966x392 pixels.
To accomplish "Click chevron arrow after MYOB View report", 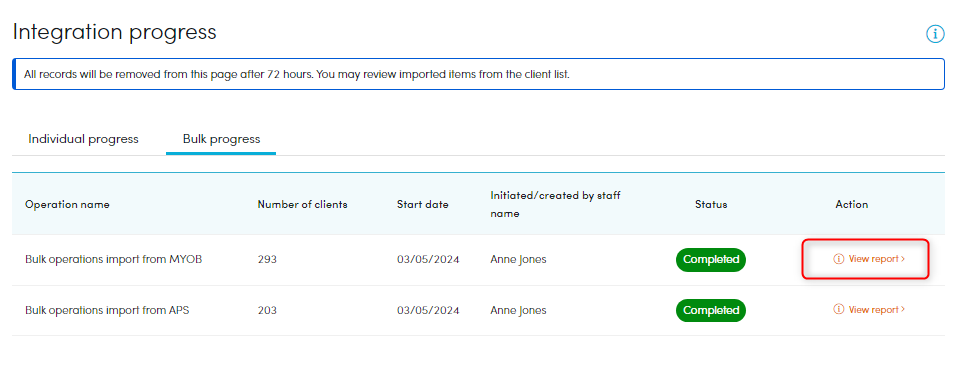I will [903, 259].
